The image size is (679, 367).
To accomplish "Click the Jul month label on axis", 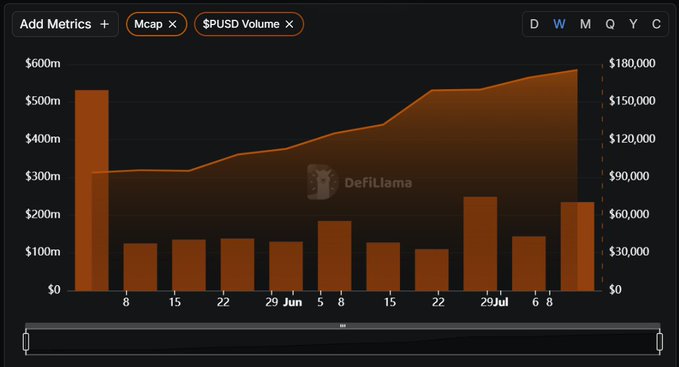I will pos(501,302).
